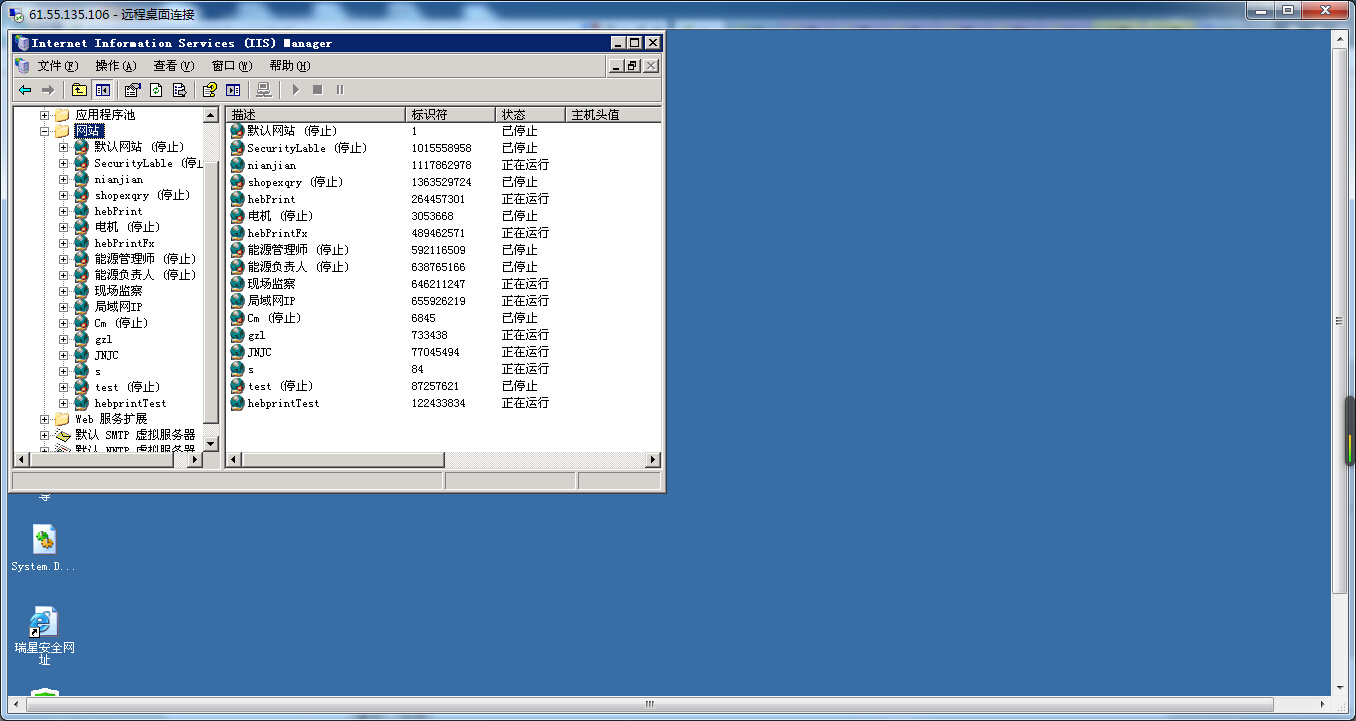
Task: Open the 窗口(W) menu
Action: (x=232, y=66)
